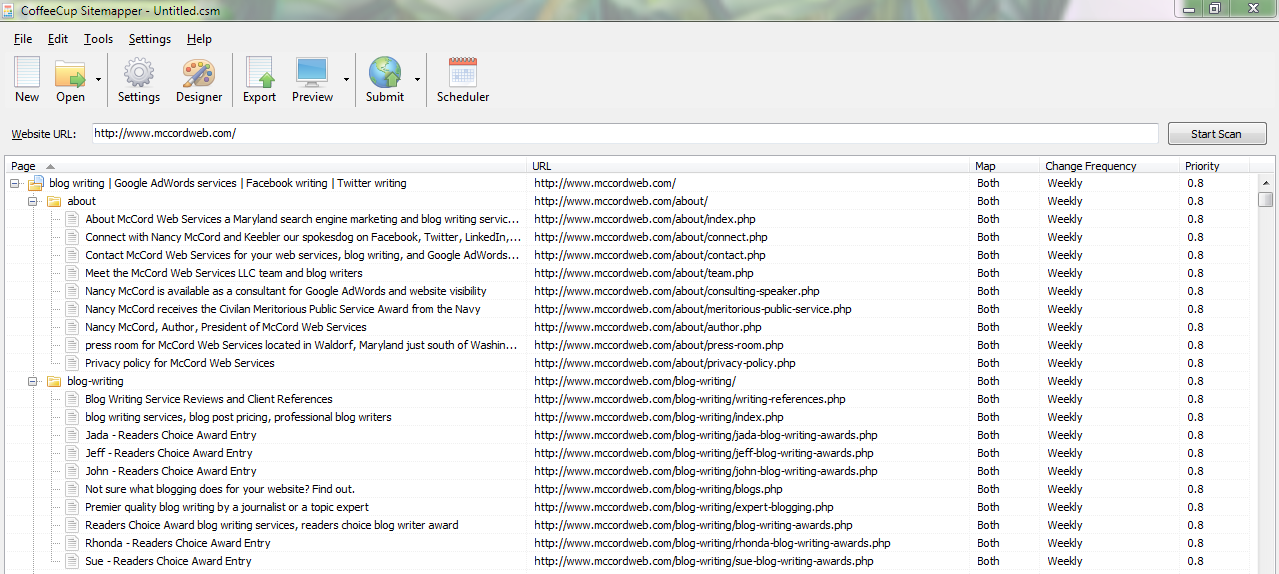Sort by the Page column header
Screen dimensions: 1279x574
click(x=266, y=165)
